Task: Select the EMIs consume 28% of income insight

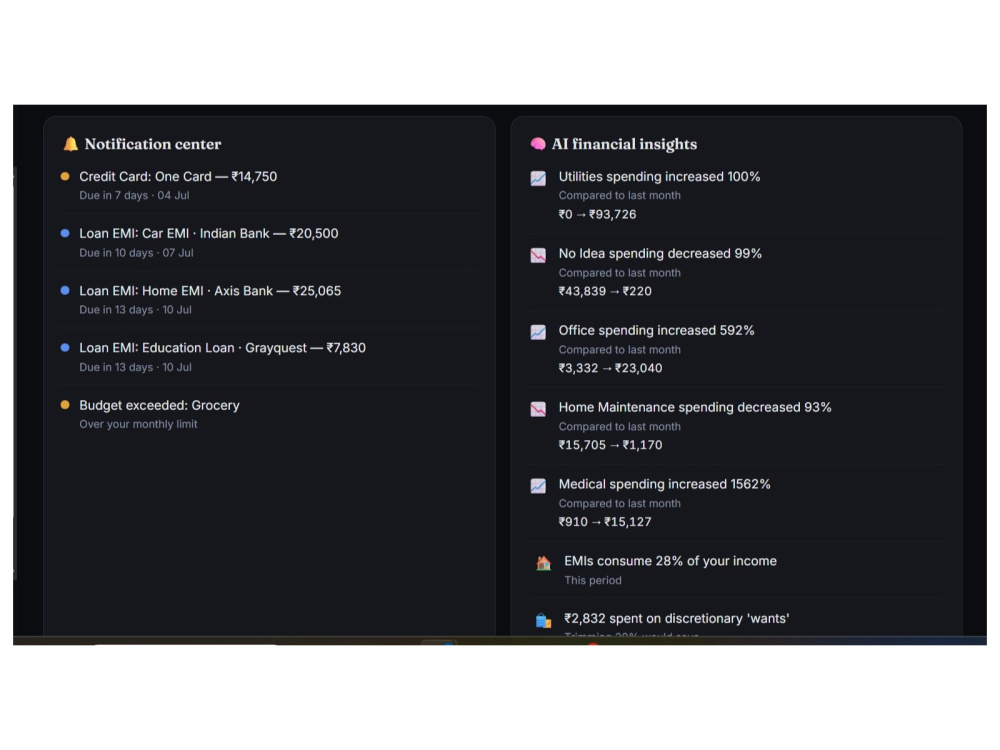Action: pos(737,570)
